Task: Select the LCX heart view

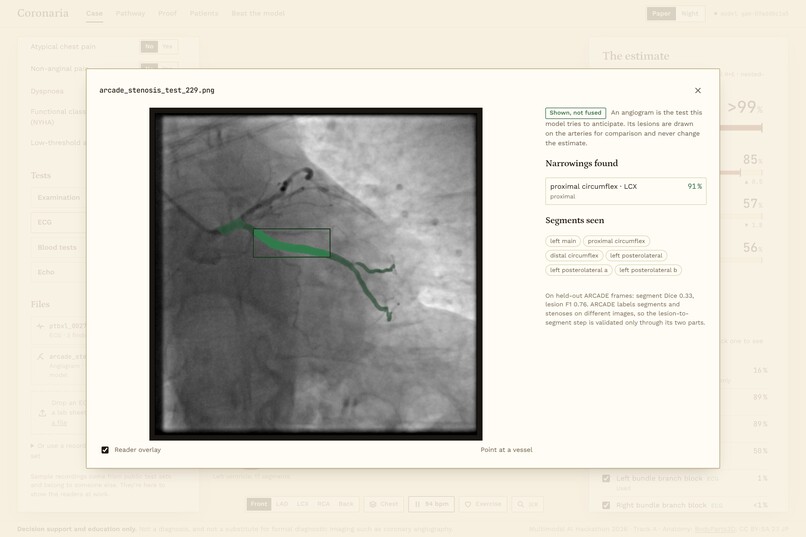Action: coord(303,504)
